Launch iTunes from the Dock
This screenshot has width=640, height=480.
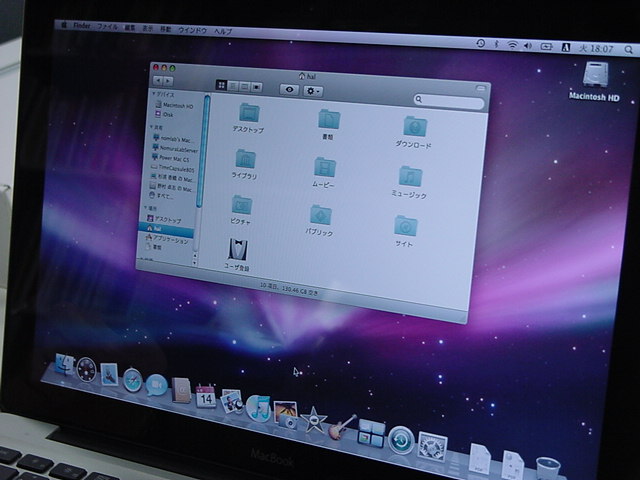tap(259, 407)
